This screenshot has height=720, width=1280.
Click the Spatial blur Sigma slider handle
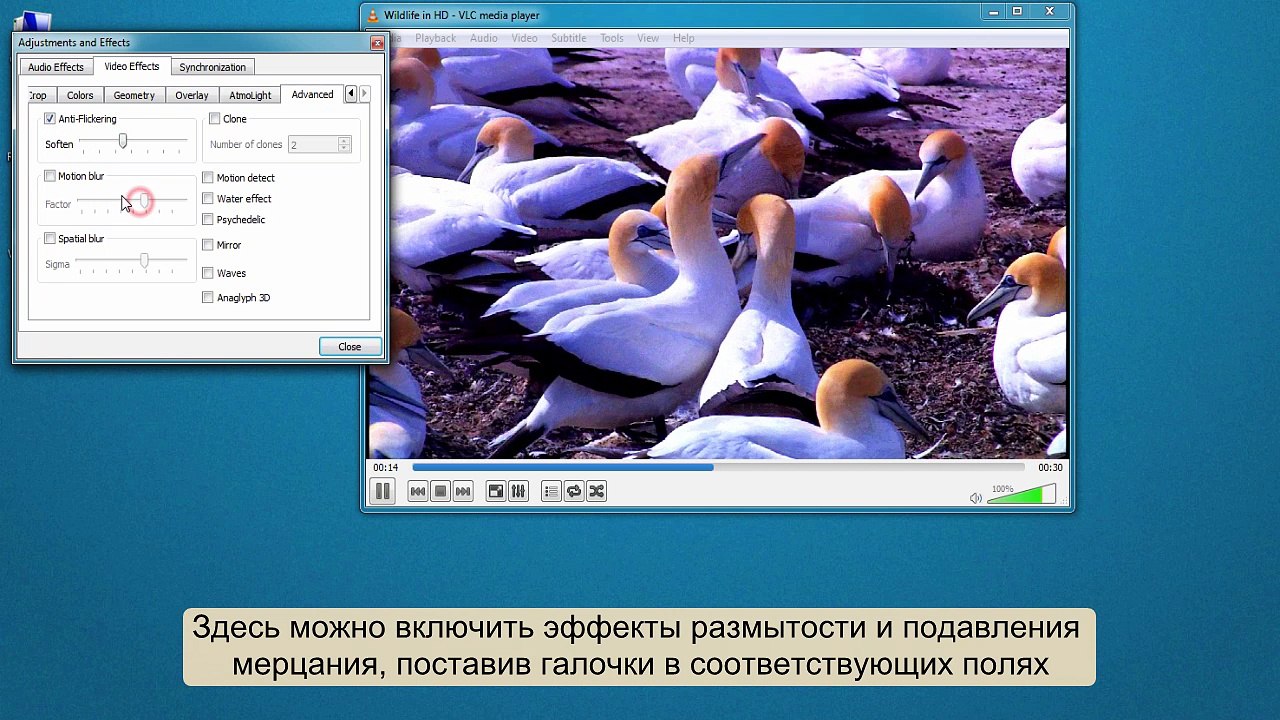point(144,261)
